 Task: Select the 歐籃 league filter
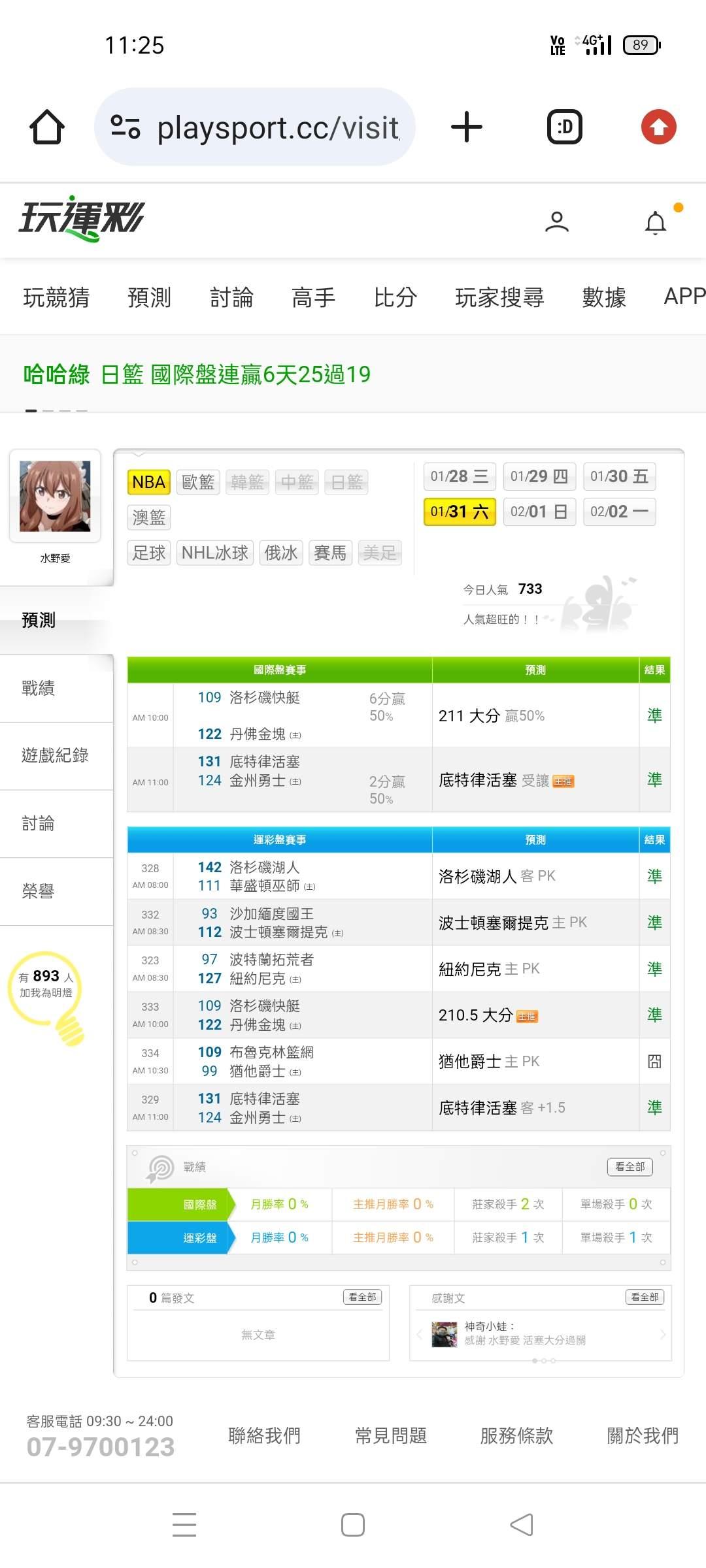[198, 482]
